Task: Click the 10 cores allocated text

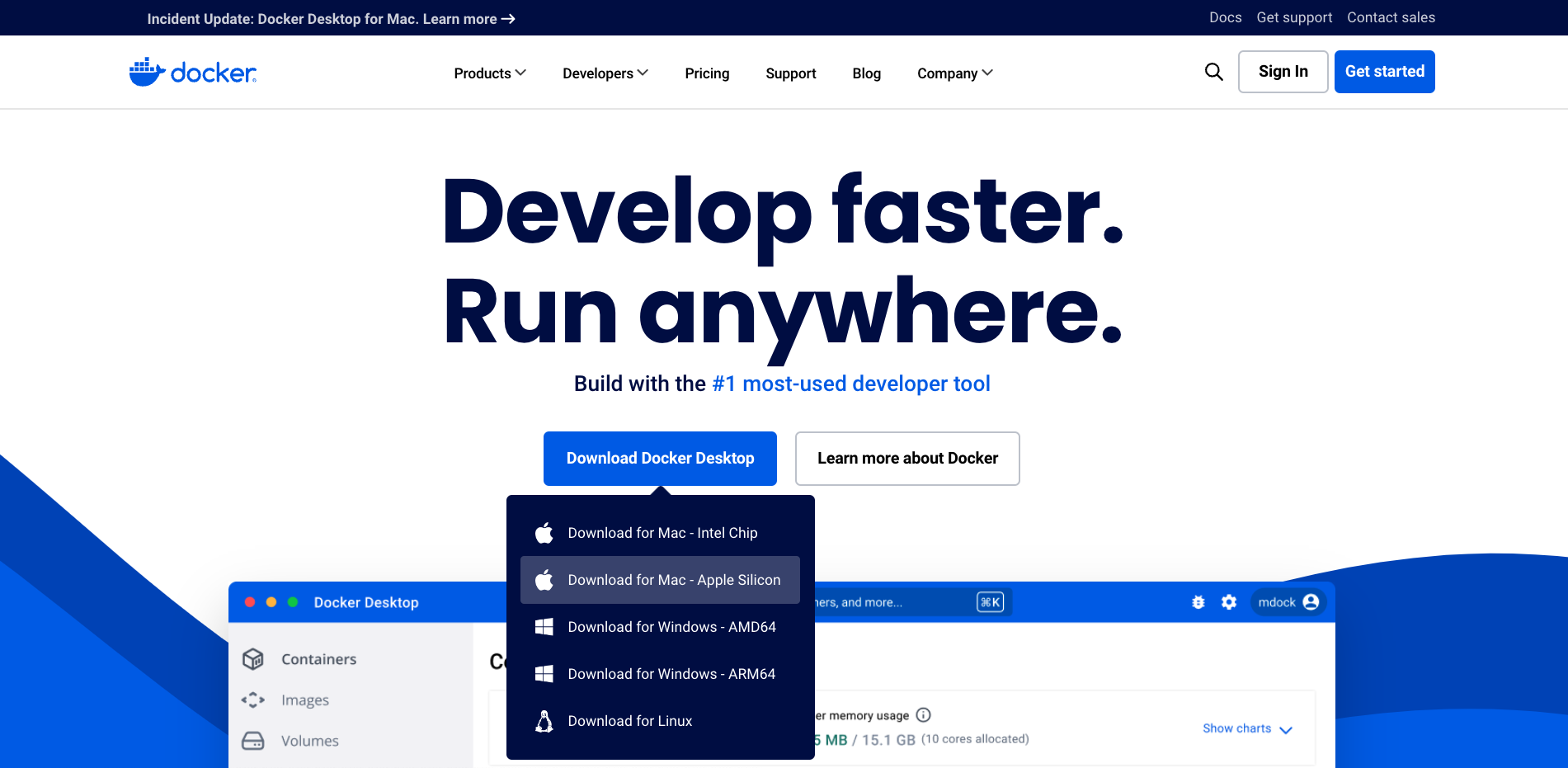Action: coord(975,739)
